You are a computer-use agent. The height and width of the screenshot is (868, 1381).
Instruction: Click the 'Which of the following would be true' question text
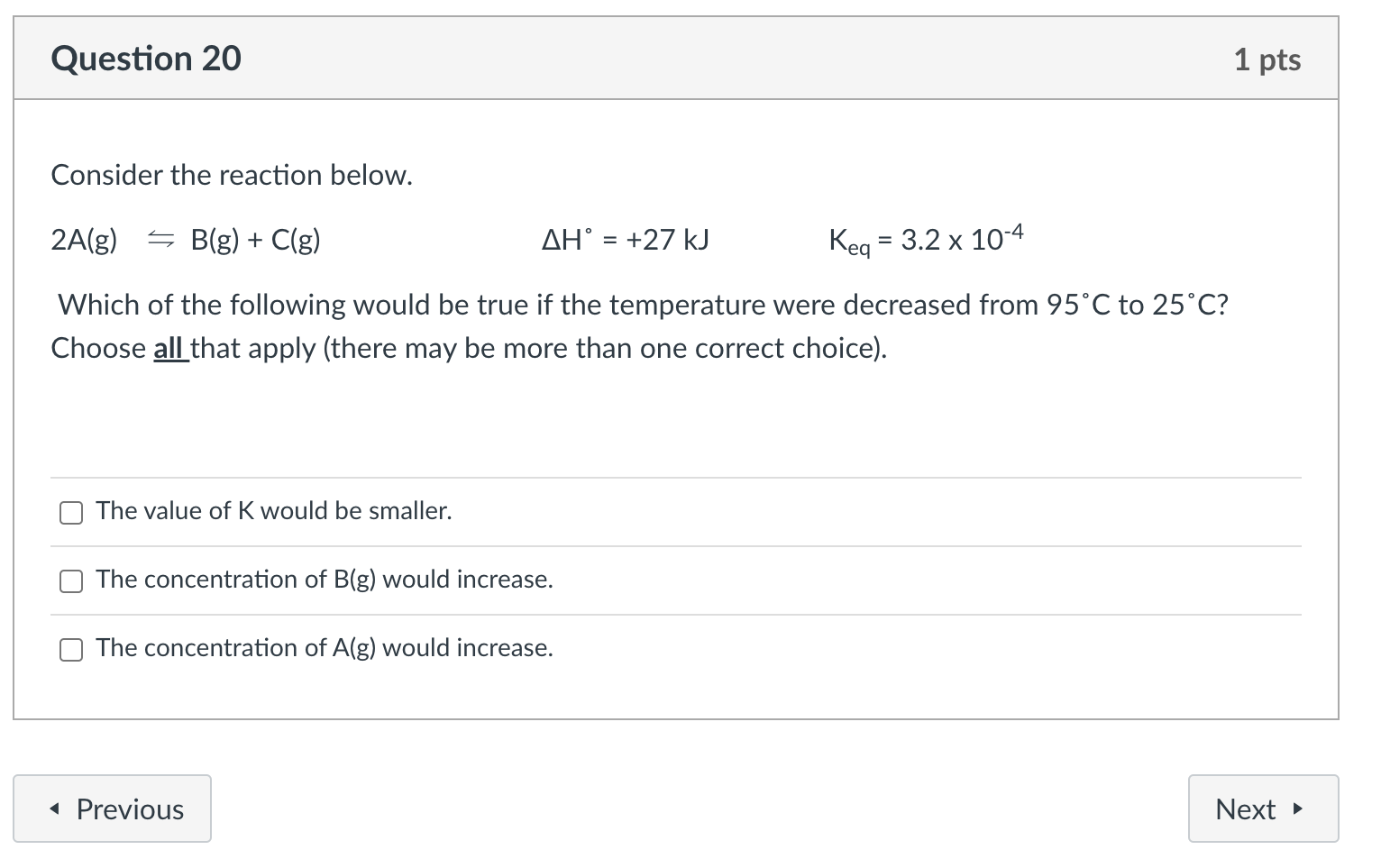(x=642, y=306)
